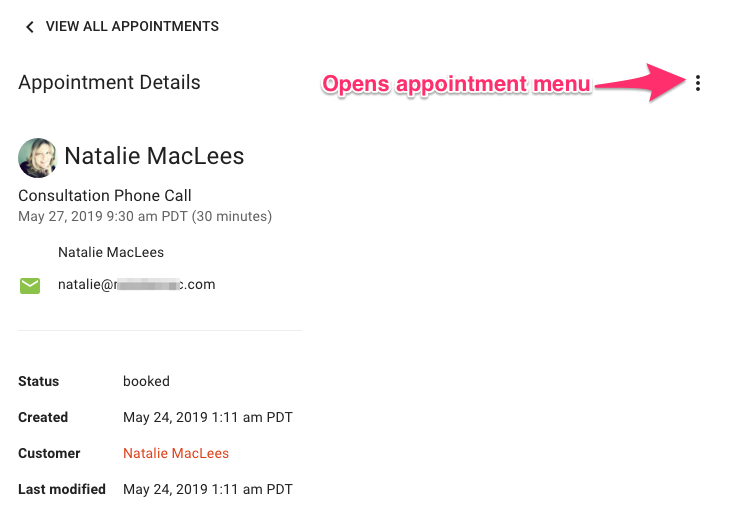Click the Status label
Screen dimensions: 733x516
click(38, 381)
